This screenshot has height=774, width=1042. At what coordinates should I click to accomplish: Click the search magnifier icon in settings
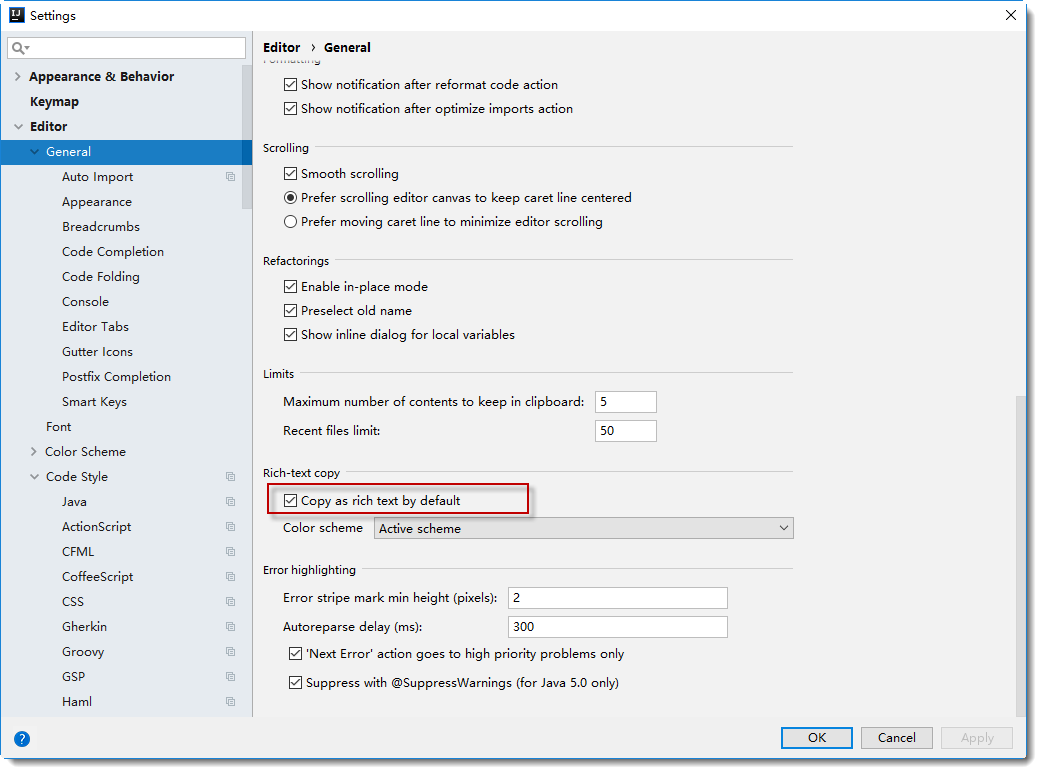click(x=19, y=48)
